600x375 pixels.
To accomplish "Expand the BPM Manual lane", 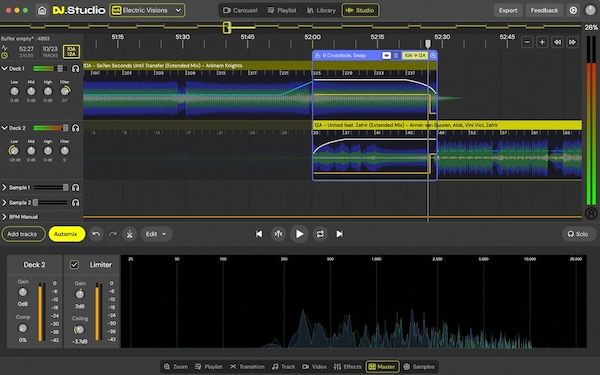I will click(x=4, y=217).
